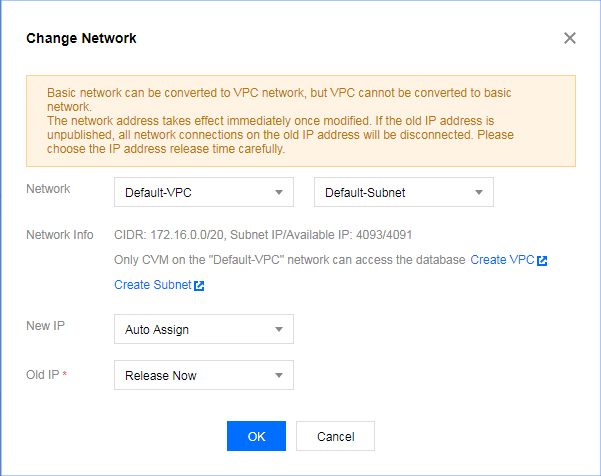Click the CIDR network info text
Image resolution: width=601 pixels, height=476 pixels.
click(x=278, y=235)
